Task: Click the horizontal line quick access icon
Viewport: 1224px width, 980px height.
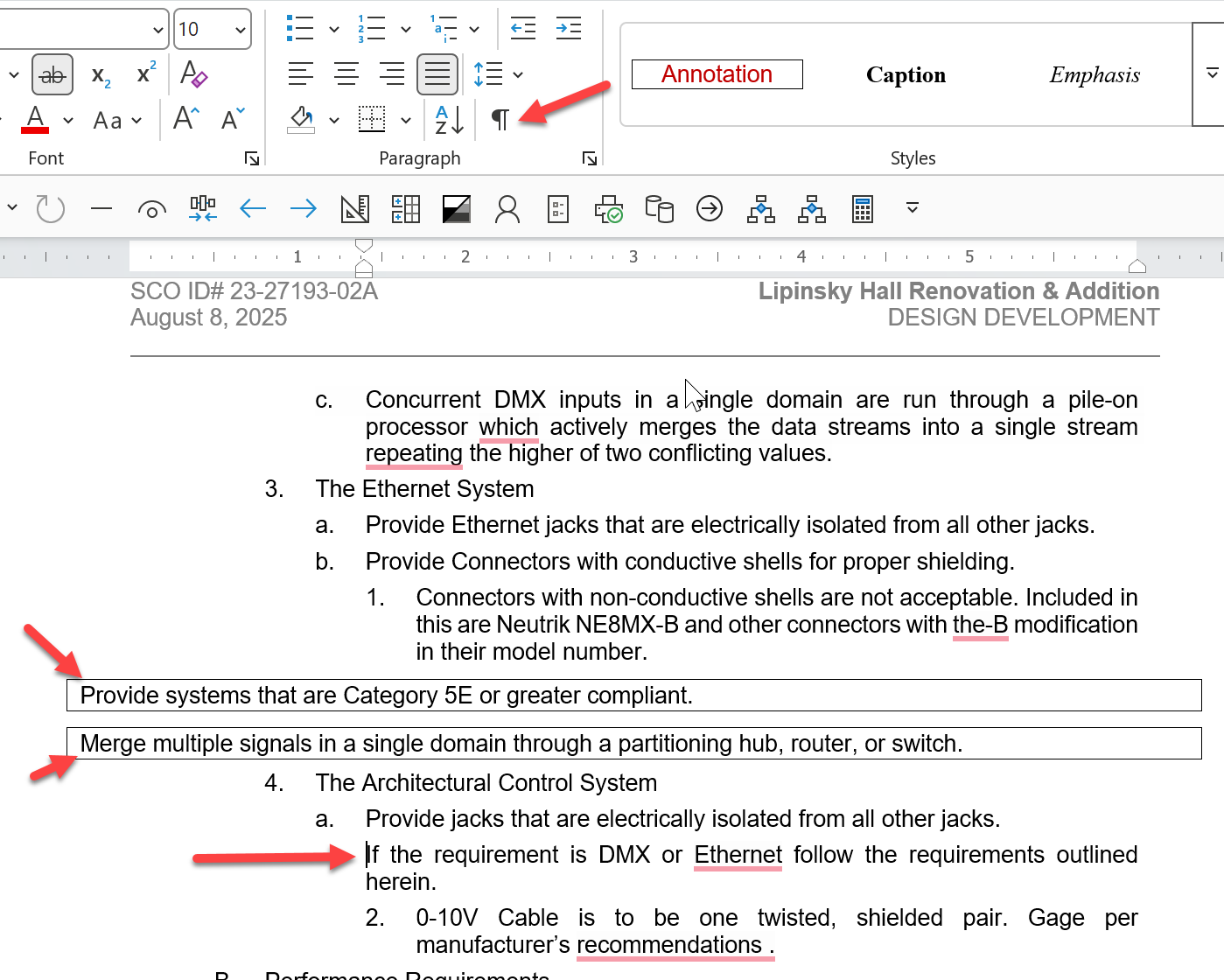Action: [101, 208]
